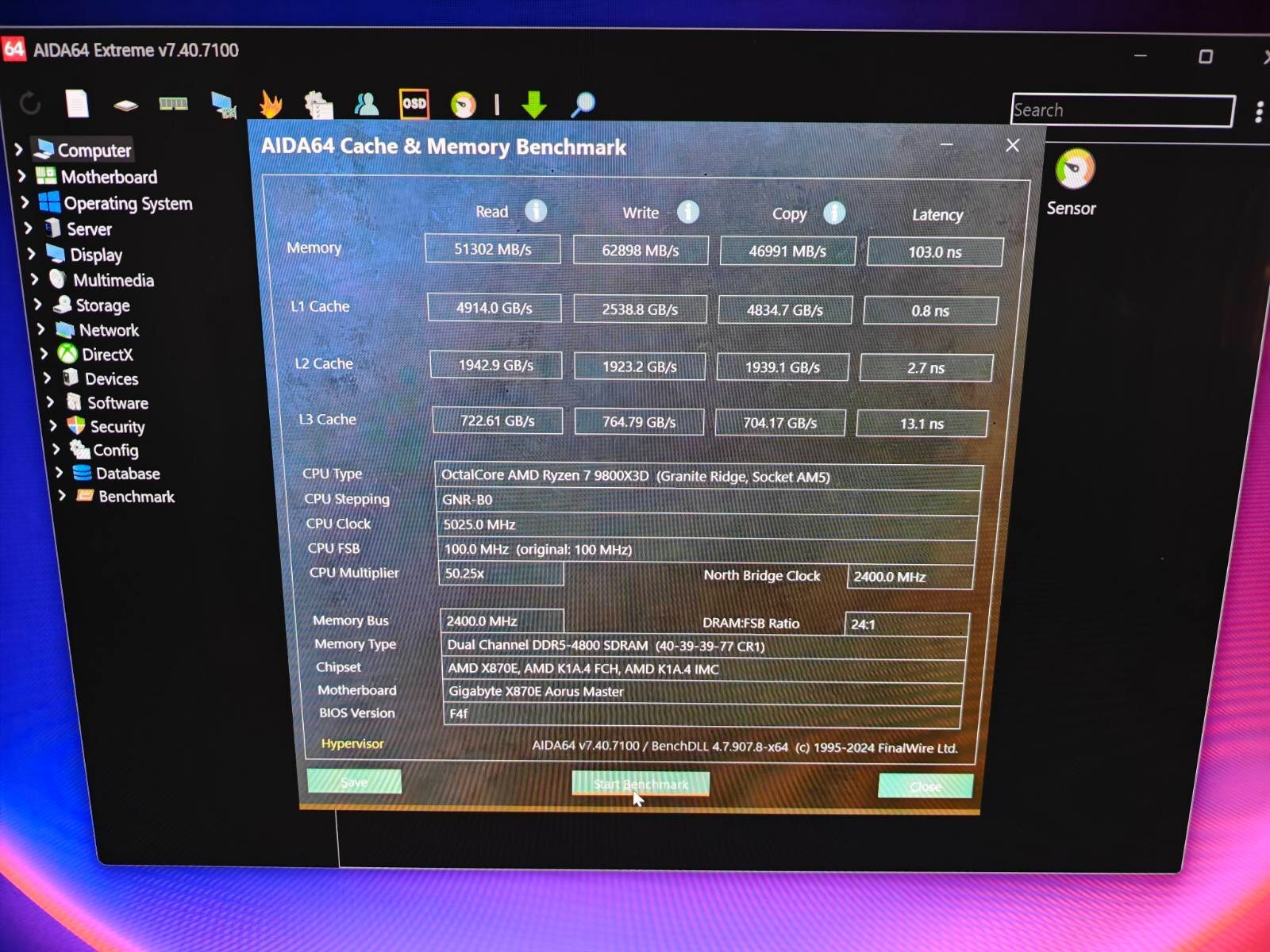Screen dimensions: 1270x952
Task: Select Config in the sidebar tree
Action: (x=116, y=450)
